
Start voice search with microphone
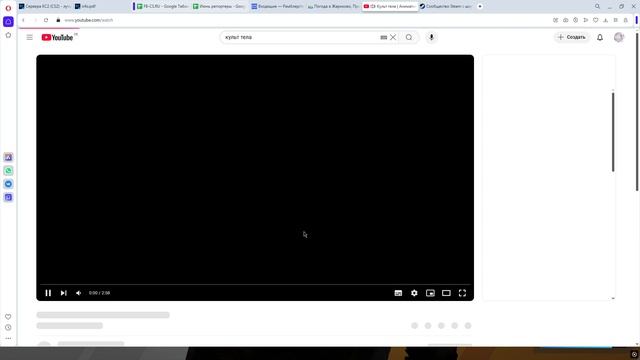click(x=431, y=37)
